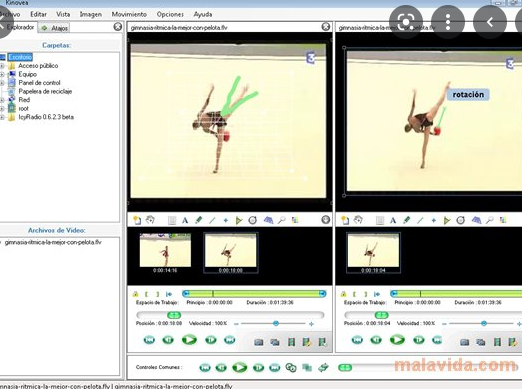The width and height of the screenshot is (522, 389).
Task: Pick the chronometer tool in right player toolbar
Action: tap(460, 220)
